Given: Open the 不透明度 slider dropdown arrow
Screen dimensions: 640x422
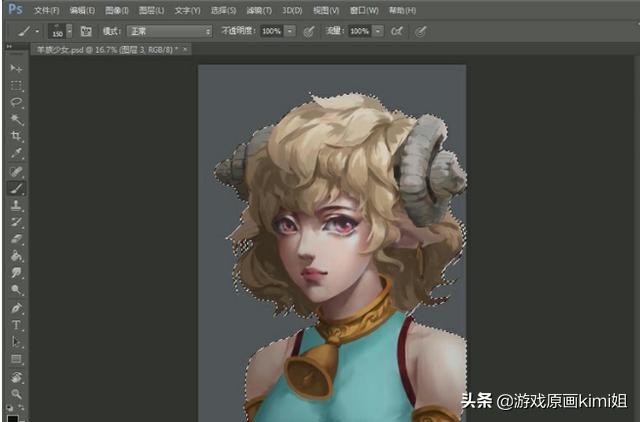Looking at the screenshot, I should 290,31.
